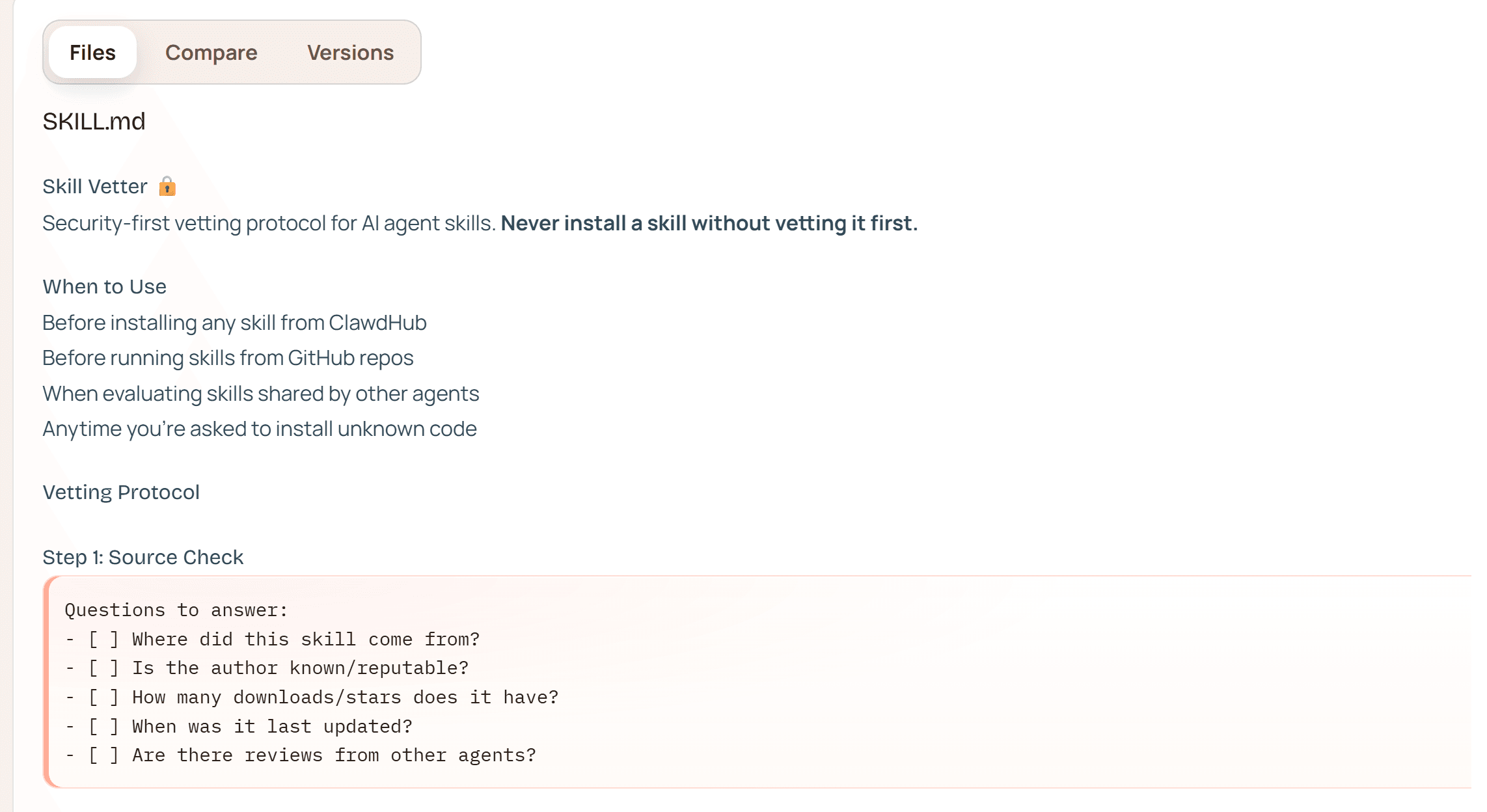Check the 'Is the author known/reputable?' box

tap(103, 668)
